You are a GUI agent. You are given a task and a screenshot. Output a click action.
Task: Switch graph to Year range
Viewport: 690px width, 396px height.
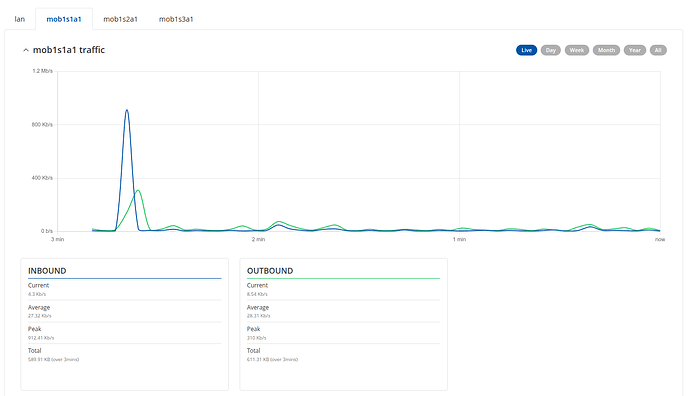tap(635, 50)
